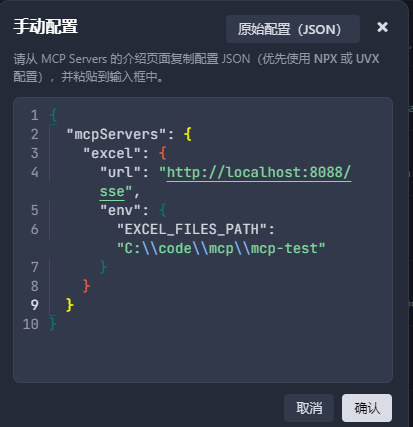Click line number 10 in gutter
Viewport: 413px width, 427px height.
tap(31, 324)
